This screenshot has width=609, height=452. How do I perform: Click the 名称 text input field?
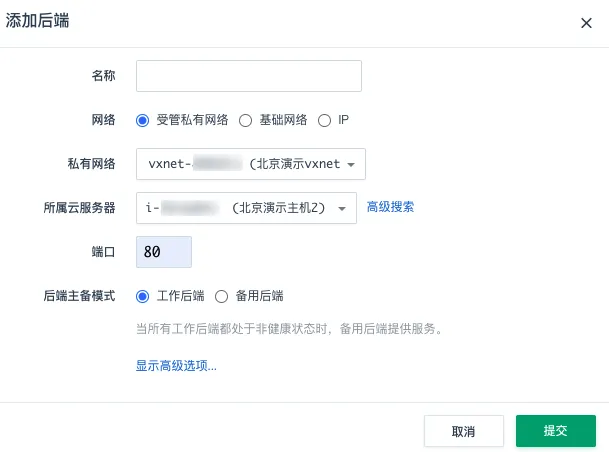click(248, 76)
